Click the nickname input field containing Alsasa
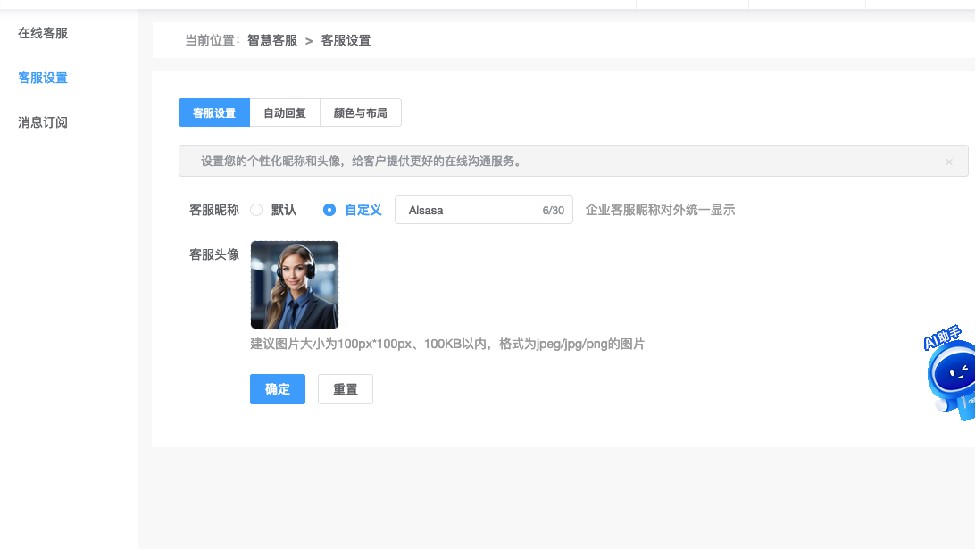This screenshot has height=550, width=976. click(484, 210)
